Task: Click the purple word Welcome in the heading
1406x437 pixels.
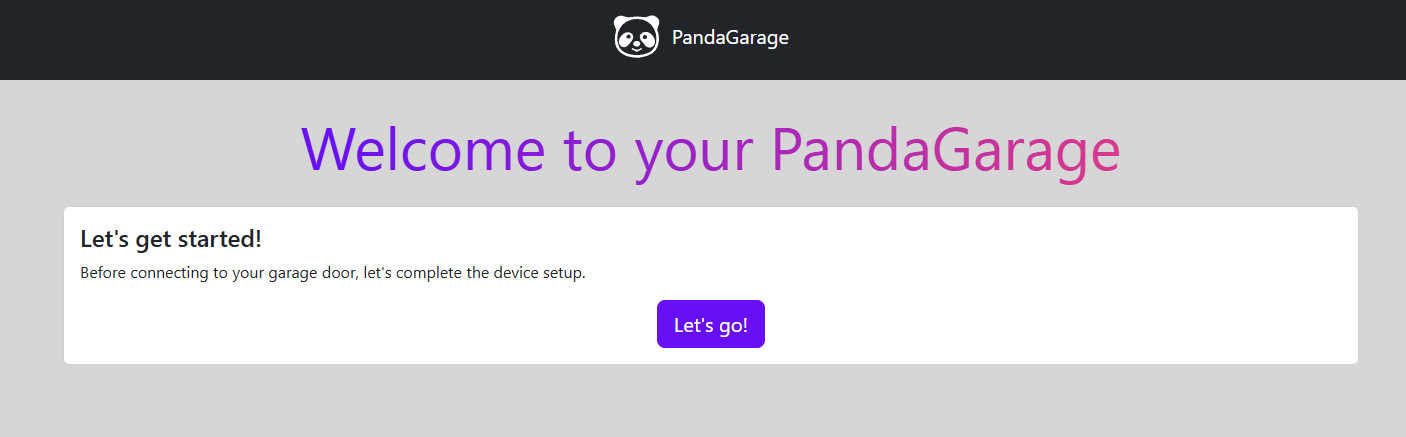Action: tap(423, 149)
